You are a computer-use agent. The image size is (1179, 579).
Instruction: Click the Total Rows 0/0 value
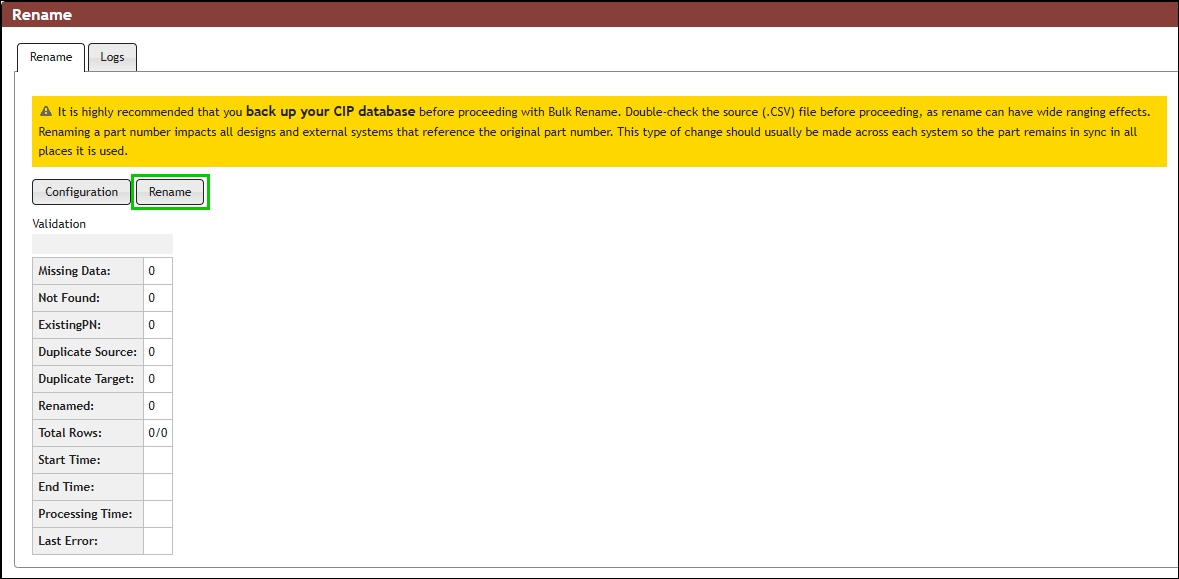tap(157, 432)
